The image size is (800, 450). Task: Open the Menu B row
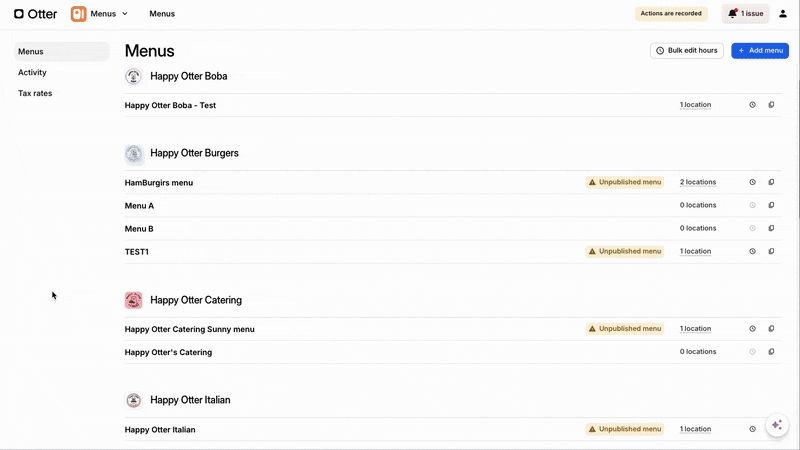pos(139,229)
